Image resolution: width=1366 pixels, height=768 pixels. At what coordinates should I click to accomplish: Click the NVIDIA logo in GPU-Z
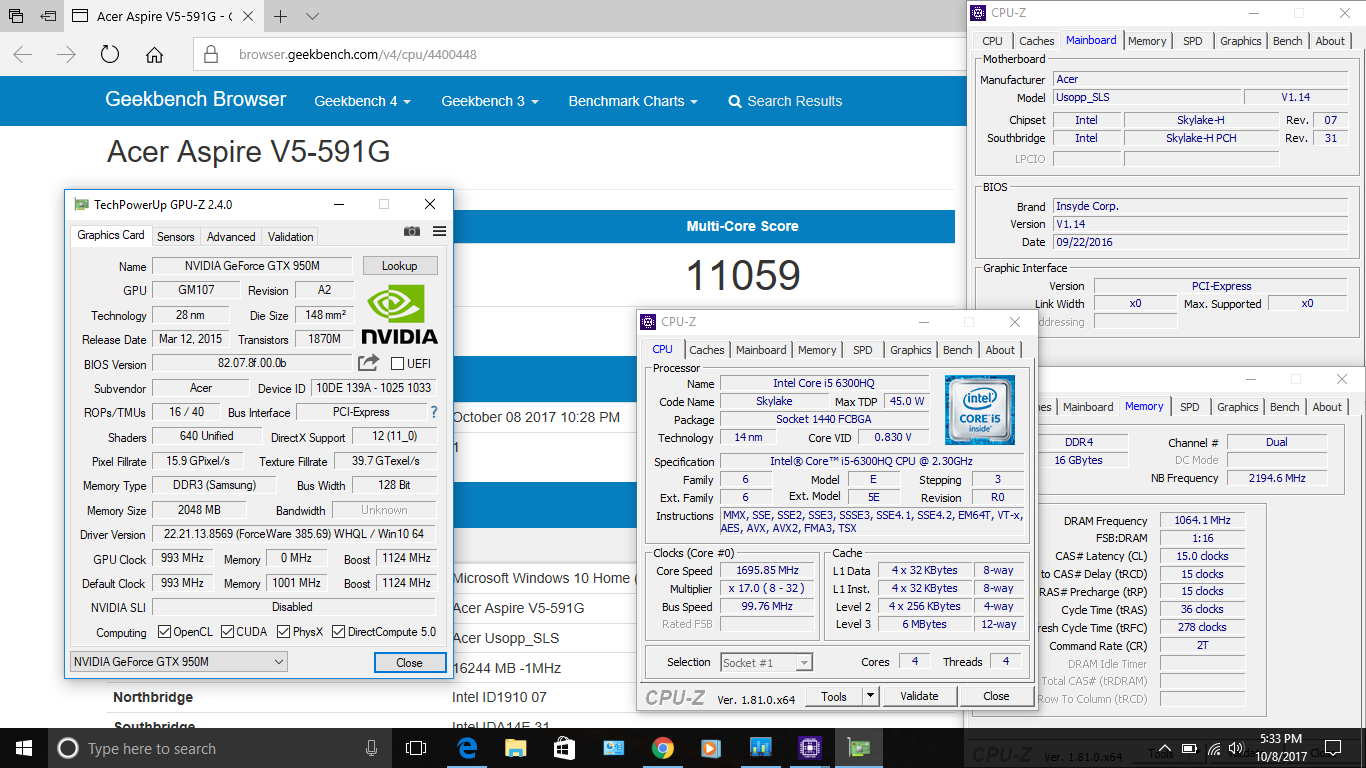[399, 314]
